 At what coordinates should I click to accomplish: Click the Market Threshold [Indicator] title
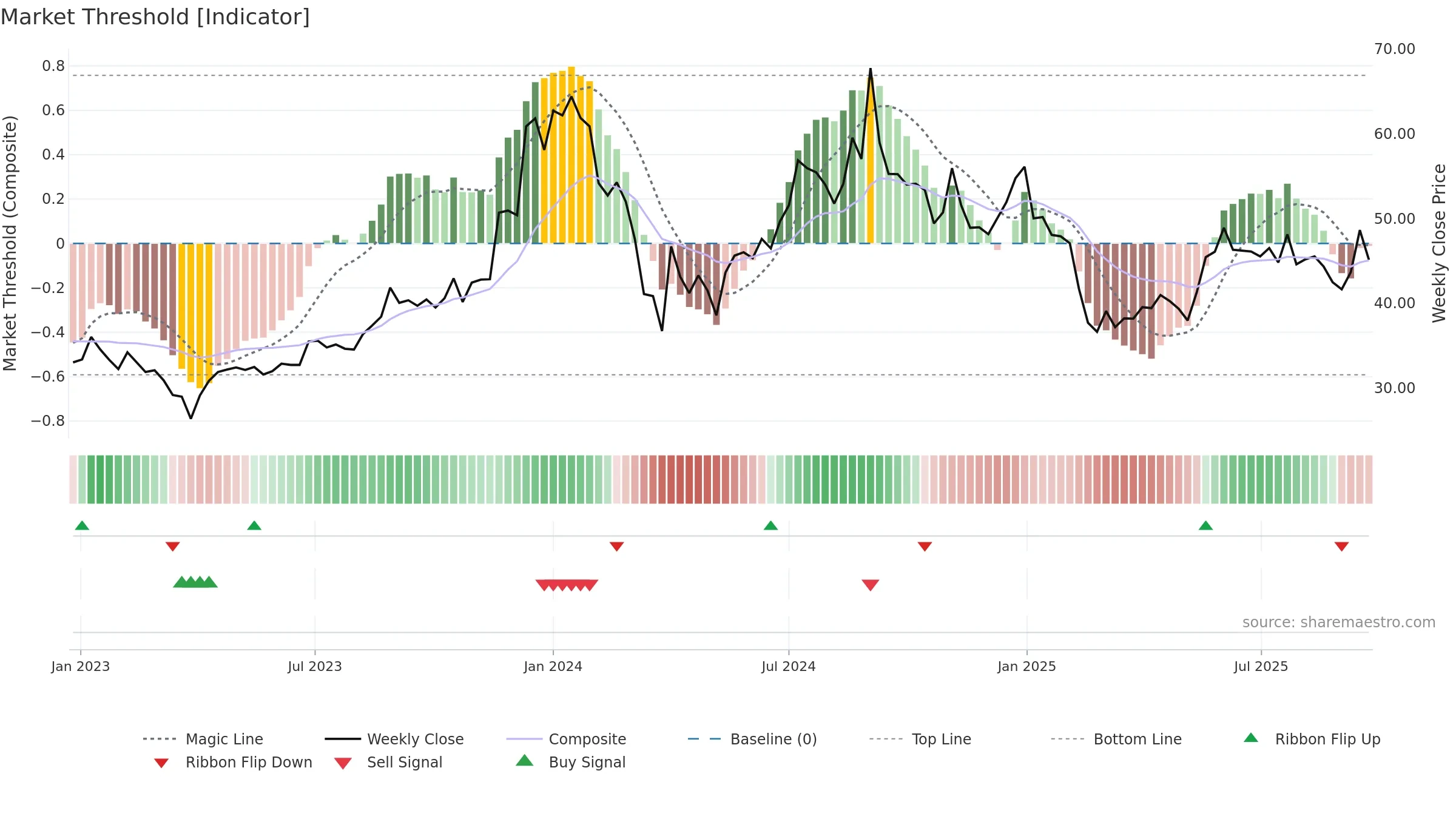tap(155, 17)
